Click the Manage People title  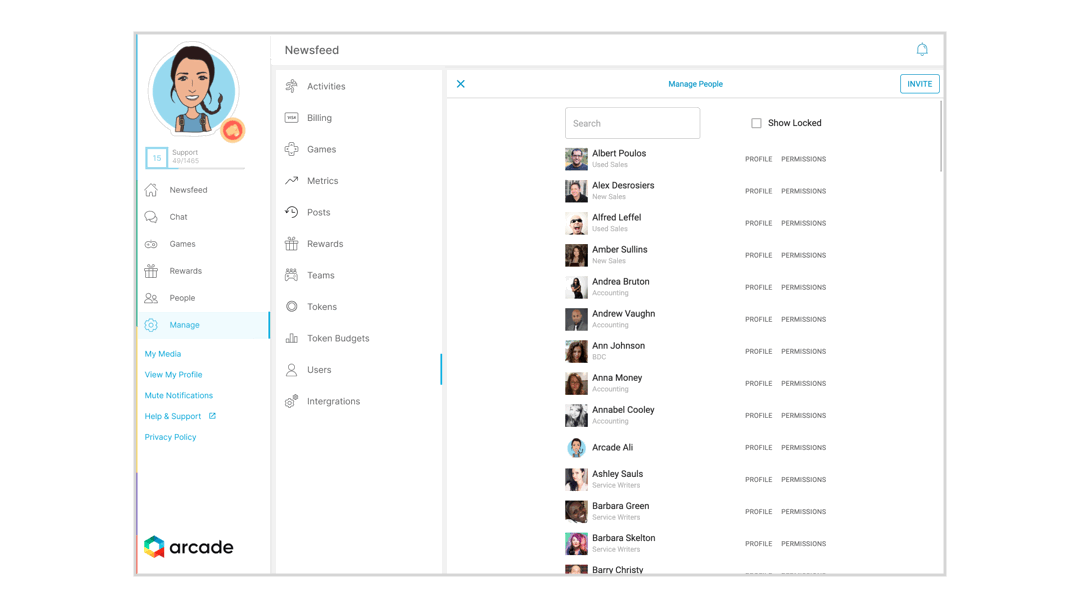click(x=695, y=84)
